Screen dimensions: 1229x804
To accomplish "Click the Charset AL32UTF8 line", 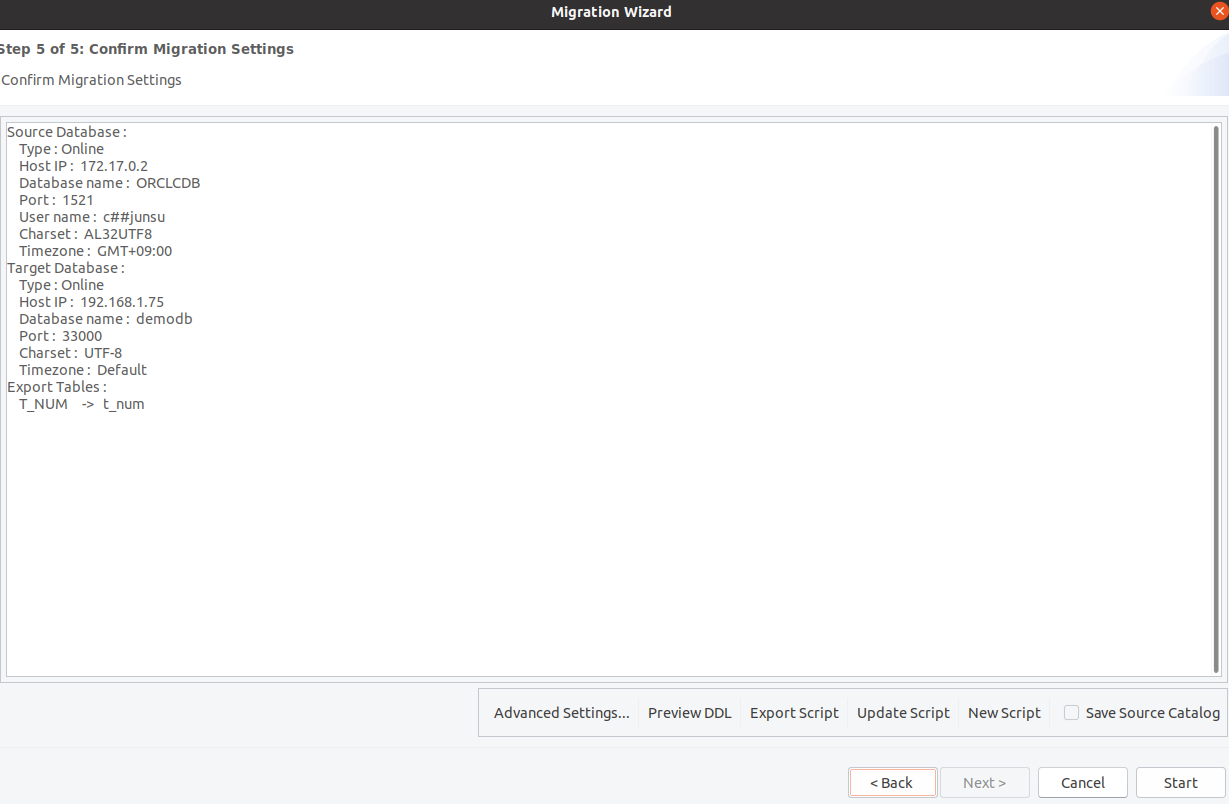I will click(x=85, y=234).
